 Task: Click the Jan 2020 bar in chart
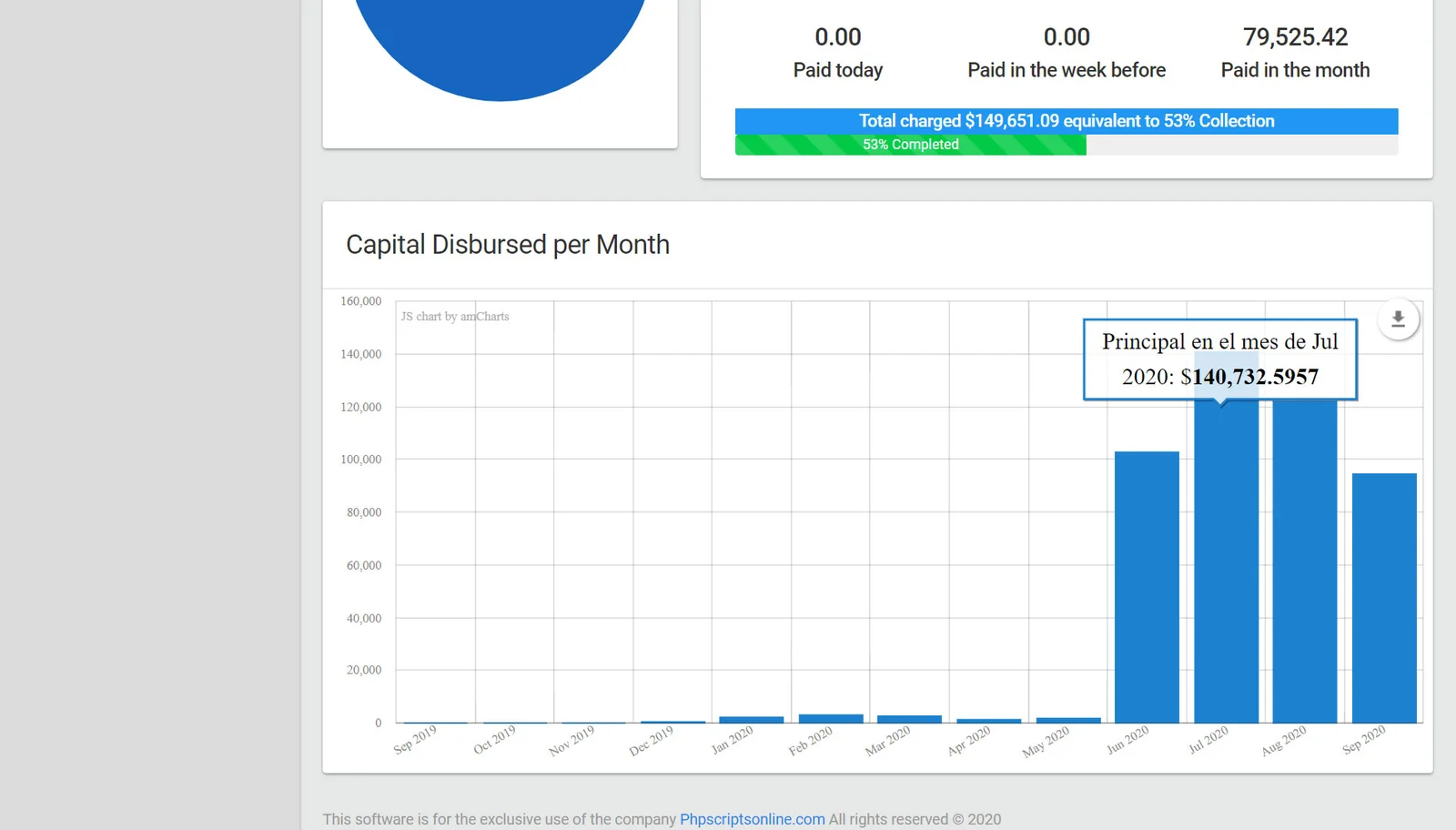tap(752, 720)
